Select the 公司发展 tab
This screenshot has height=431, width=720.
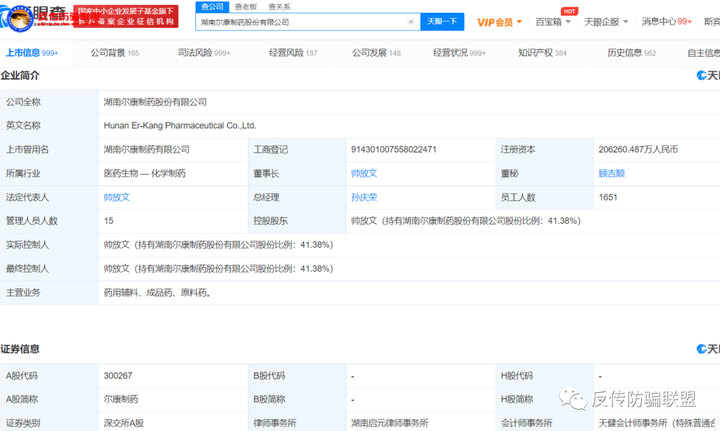[x=376, y=53]
